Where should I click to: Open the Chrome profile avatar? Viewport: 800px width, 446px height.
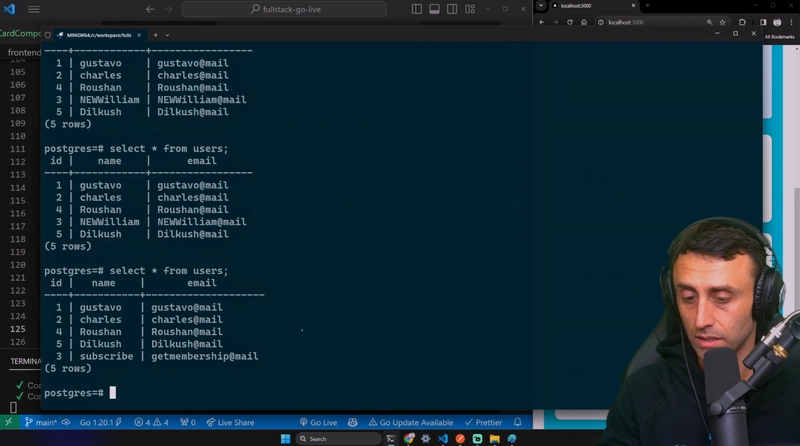pos(777,22)
